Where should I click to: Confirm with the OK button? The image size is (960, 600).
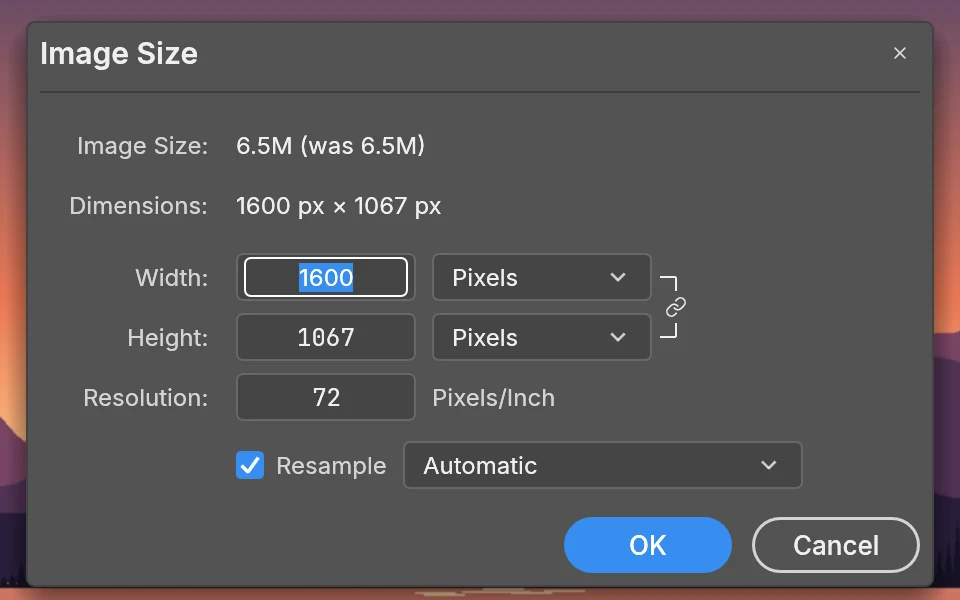(x=648, y=545)
